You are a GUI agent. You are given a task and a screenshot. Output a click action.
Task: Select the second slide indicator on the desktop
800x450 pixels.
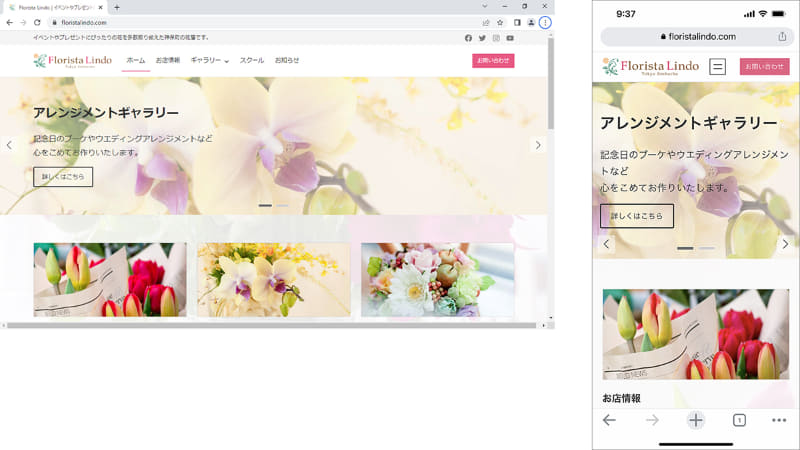(282, 205)
